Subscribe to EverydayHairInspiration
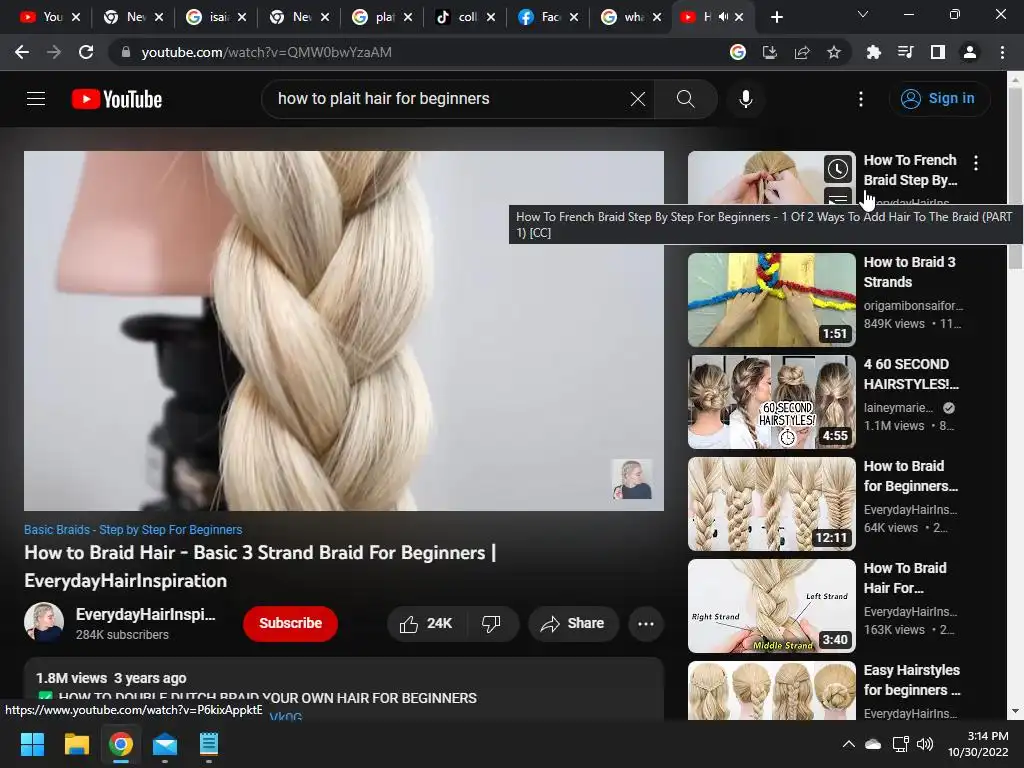 [x=290, y=624]
